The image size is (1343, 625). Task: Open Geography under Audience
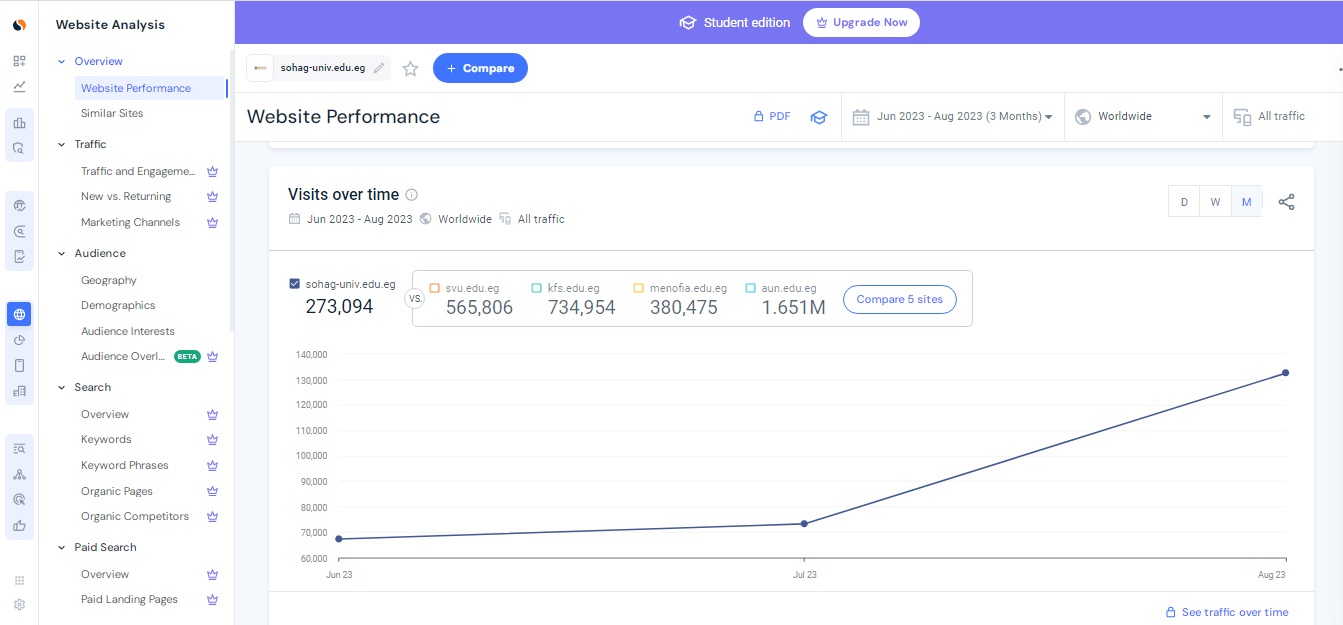coord(109,280)
